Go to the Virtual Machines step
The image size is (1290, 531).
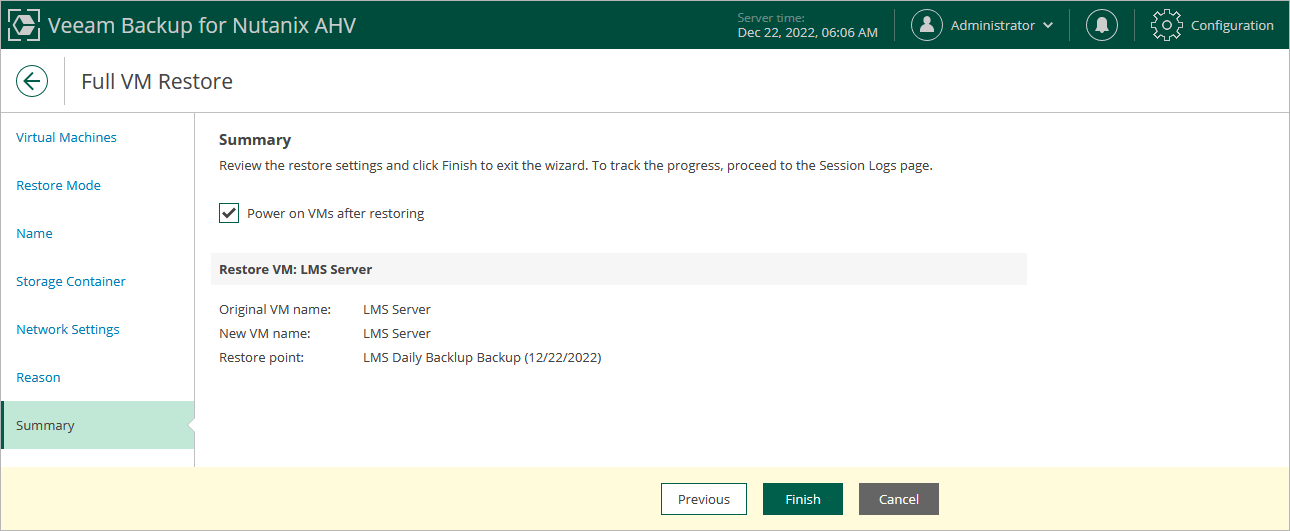point(66,138)
